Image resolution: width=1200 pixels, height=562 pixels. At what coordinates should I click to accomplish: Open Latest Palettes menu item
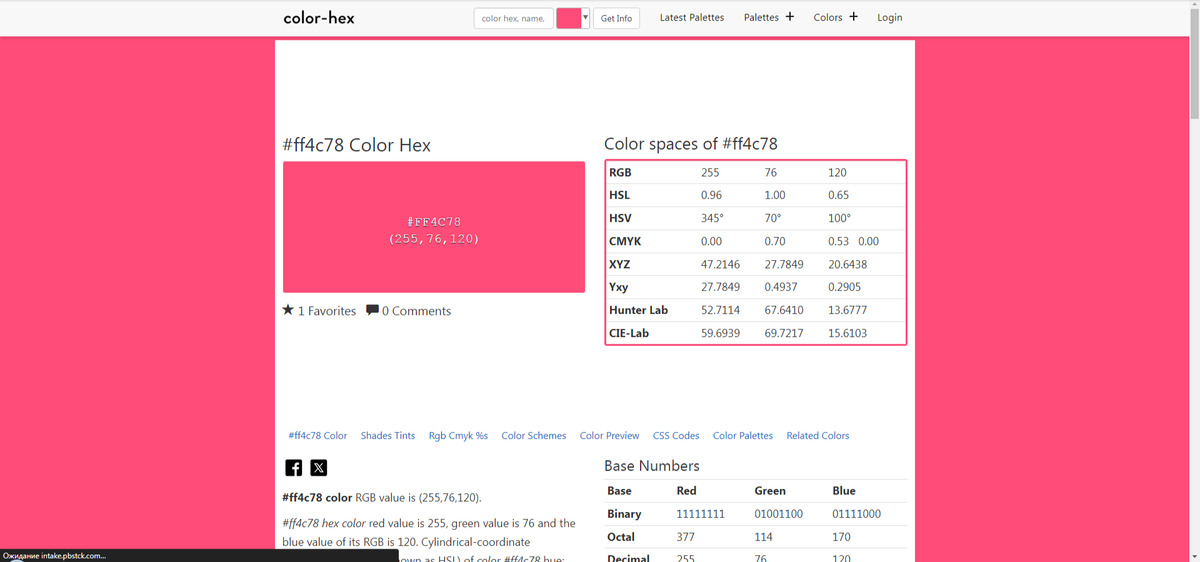691,18
